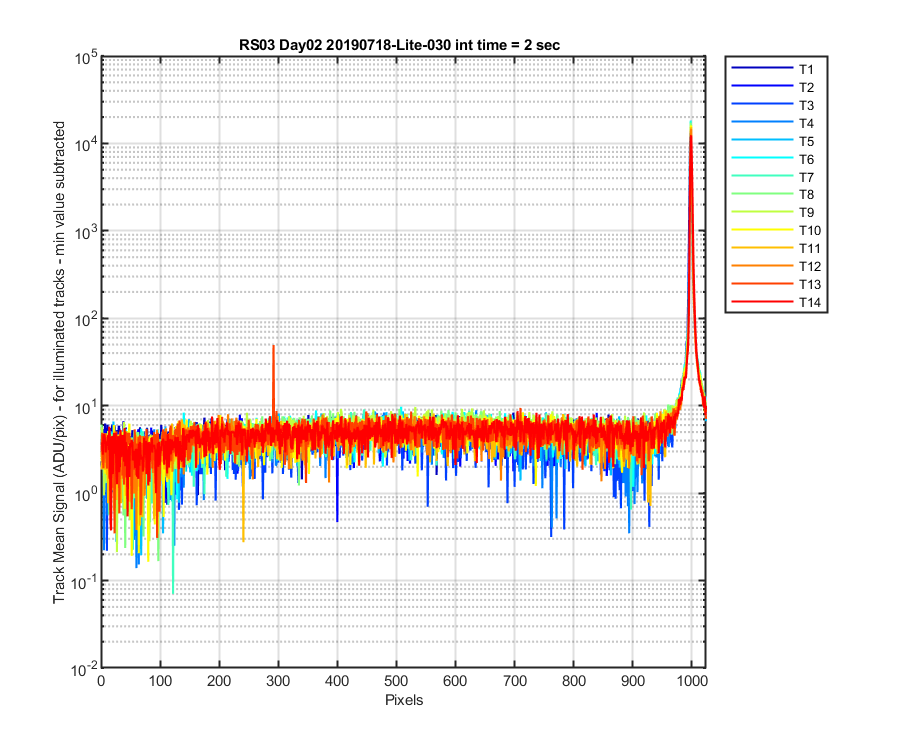Click the cyan T6 line sample in legend

pyautogui.click(x=762, y=157)
